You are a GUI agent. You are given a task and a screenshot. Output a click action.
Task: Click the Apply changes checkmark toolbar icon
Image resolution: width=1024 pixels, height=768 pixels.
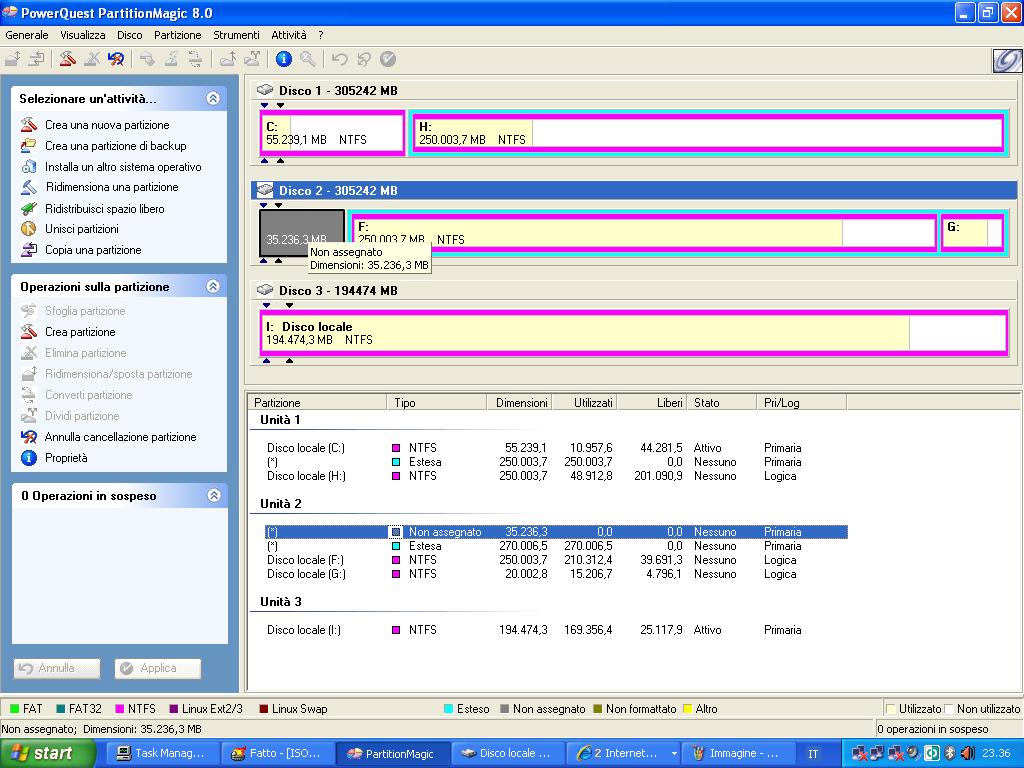coord(388,59)
